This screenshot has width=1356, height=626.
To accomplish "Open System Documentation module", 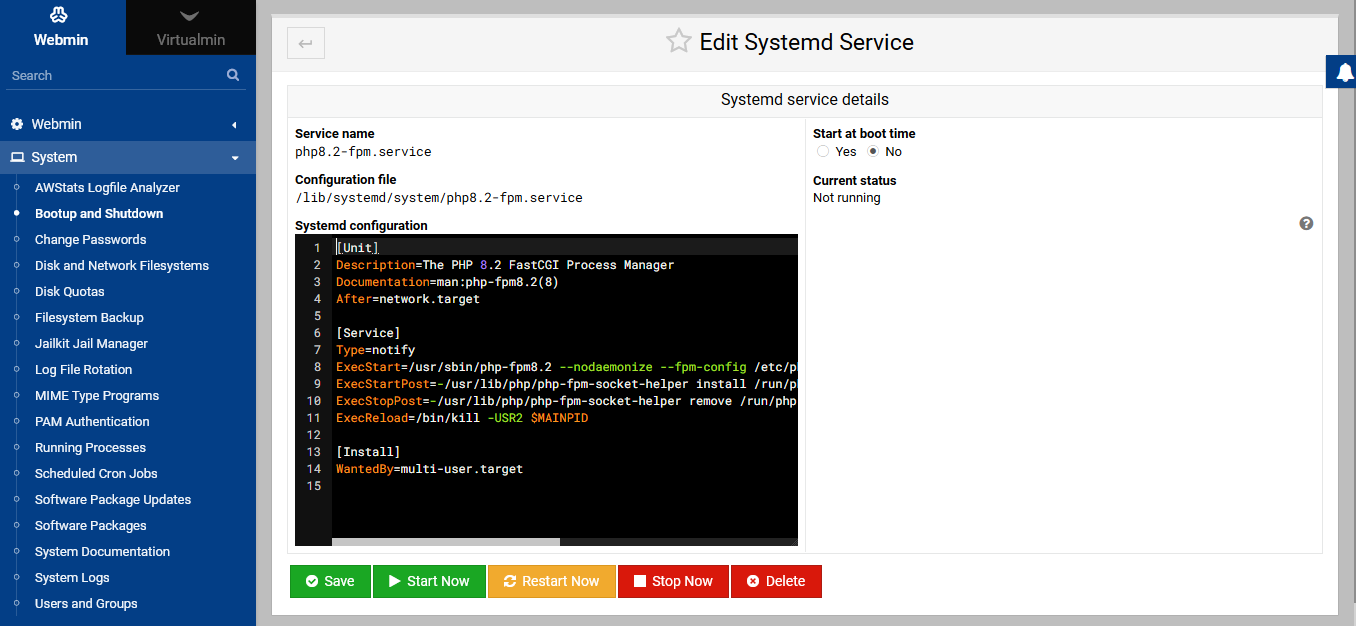I will tap(102, 551).
